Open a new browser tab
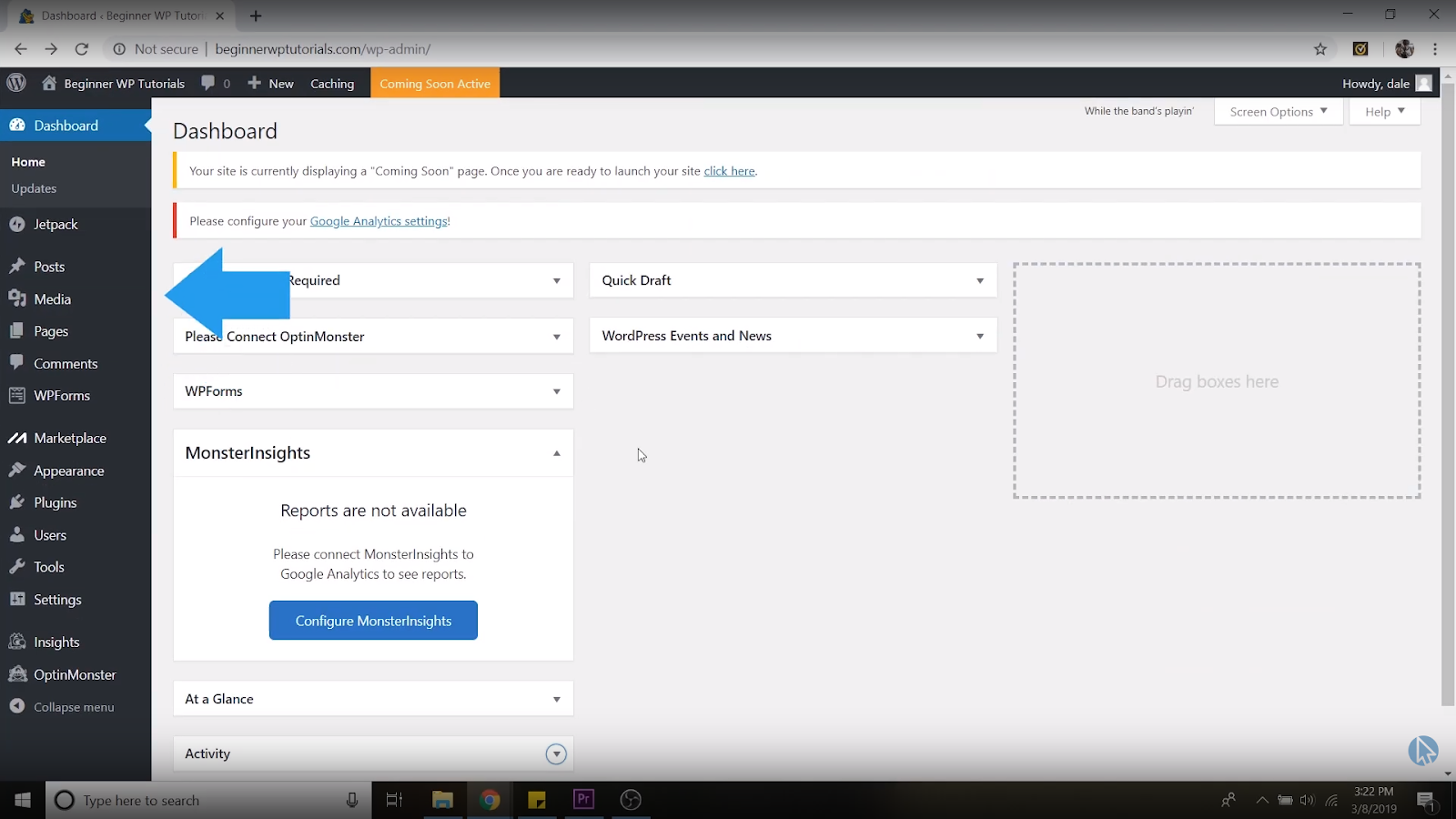 point(256,15)
